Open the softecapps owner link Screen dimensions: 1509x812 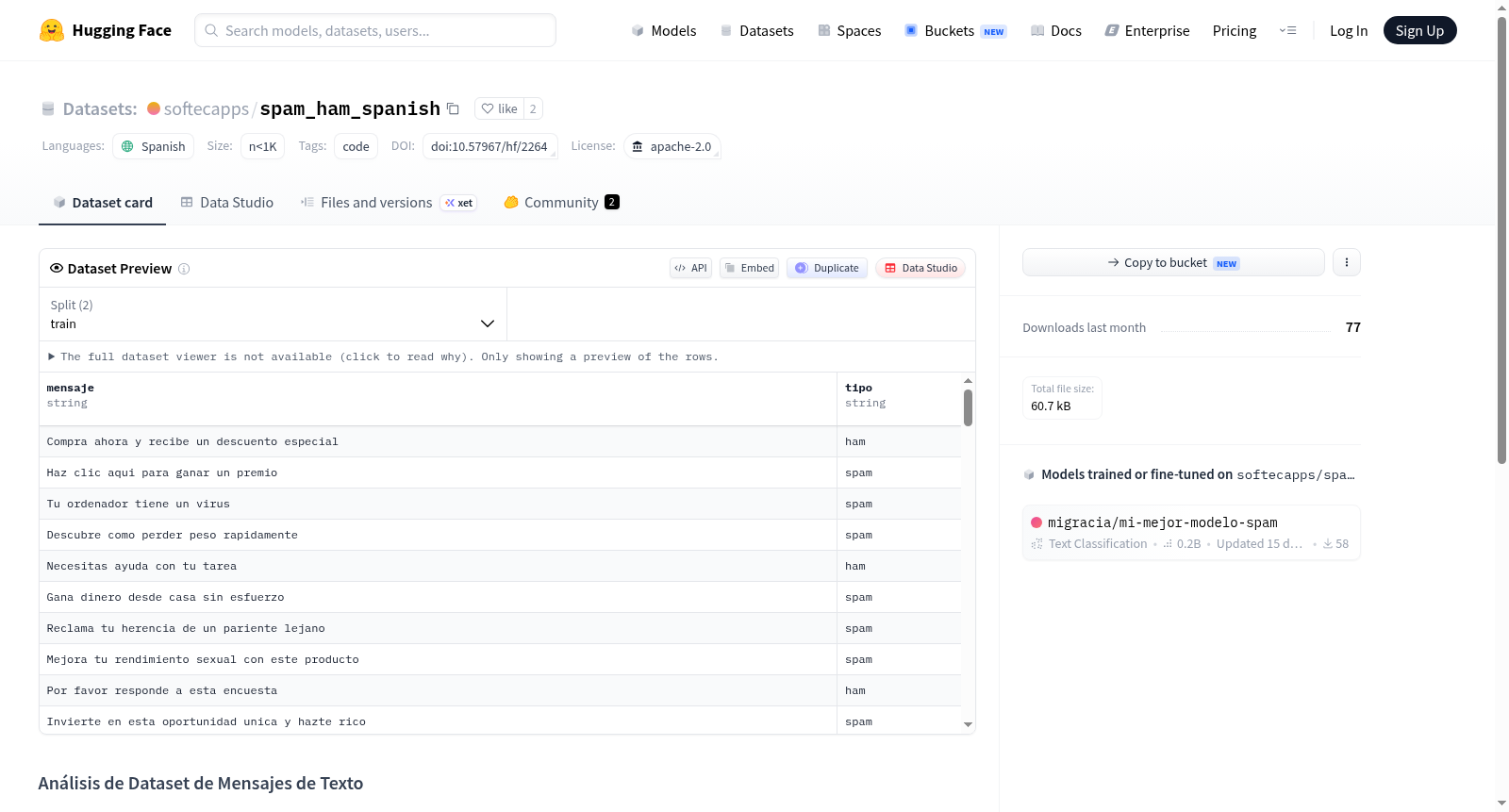[207, 108]
